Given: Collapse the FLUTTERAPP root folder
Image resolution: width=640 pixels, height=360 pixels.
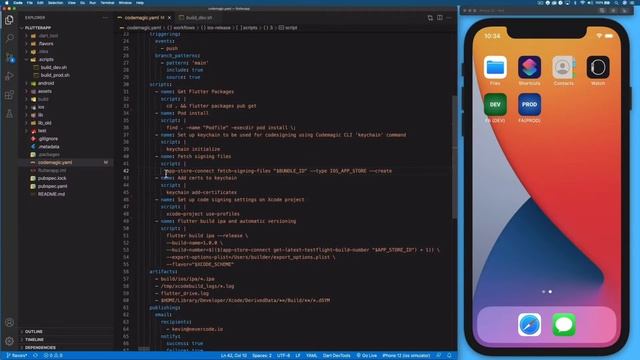Looking at the screenshot, I should coord(38,28).
